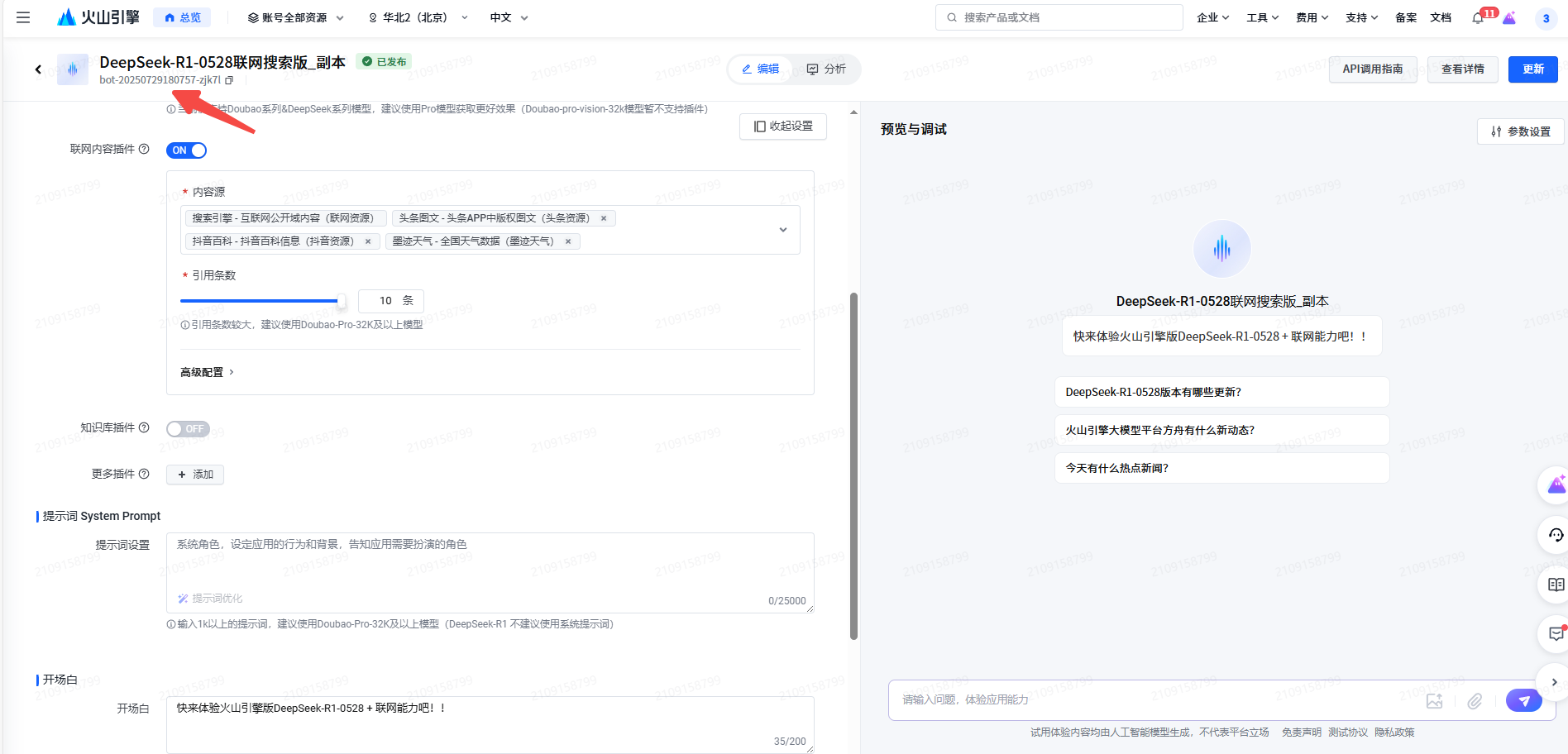This screenshot has height=754, width=1568.
Task: Remove 墨迹天气 content source tag
Action: pyautogui.click(x=568, y=241)
